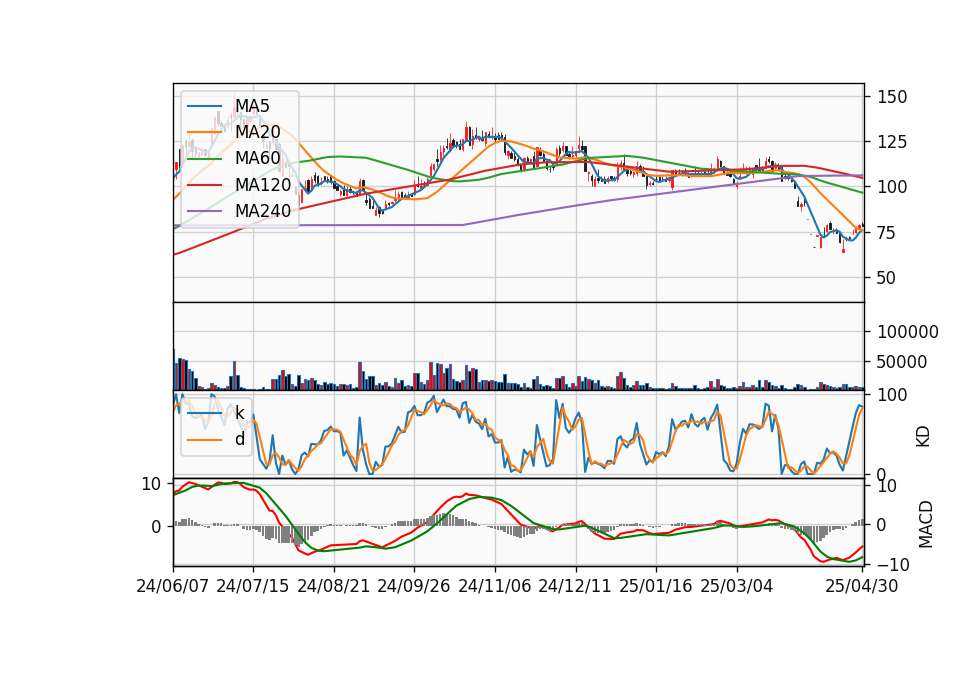
Task: Click the date label 24/08/21
Action: tap(334, 586)
